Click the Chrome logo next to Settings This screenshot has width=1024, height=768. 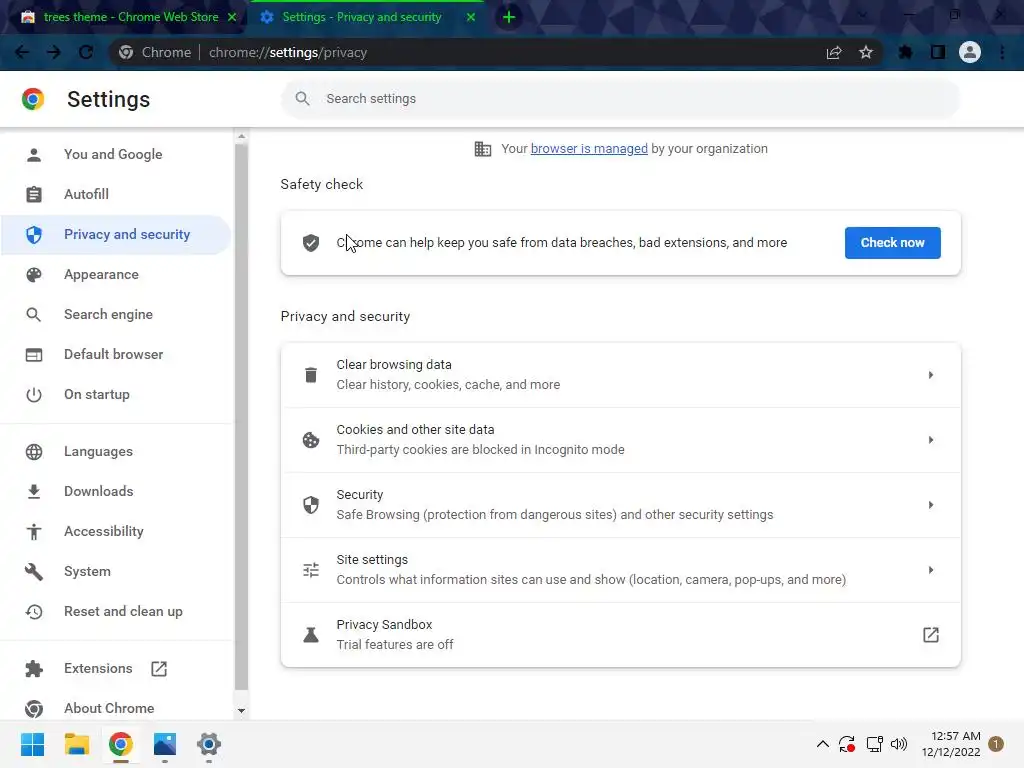click(33, 99)
